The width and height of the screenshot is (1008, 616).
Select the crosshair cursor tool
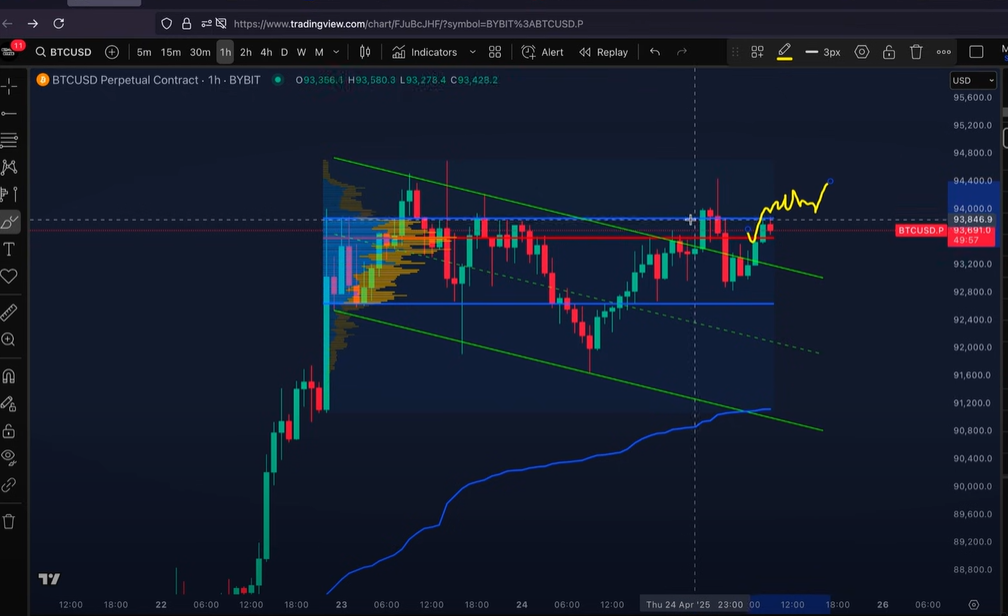[x=9, y=86]
